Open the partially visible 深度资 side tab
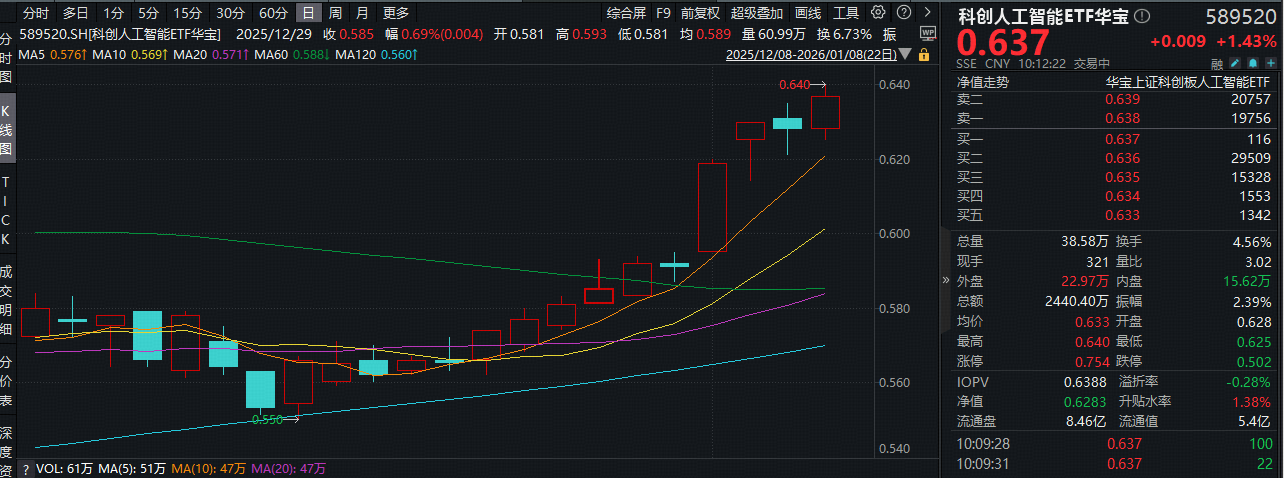The image size is (1284, 478). pos(6,452)
